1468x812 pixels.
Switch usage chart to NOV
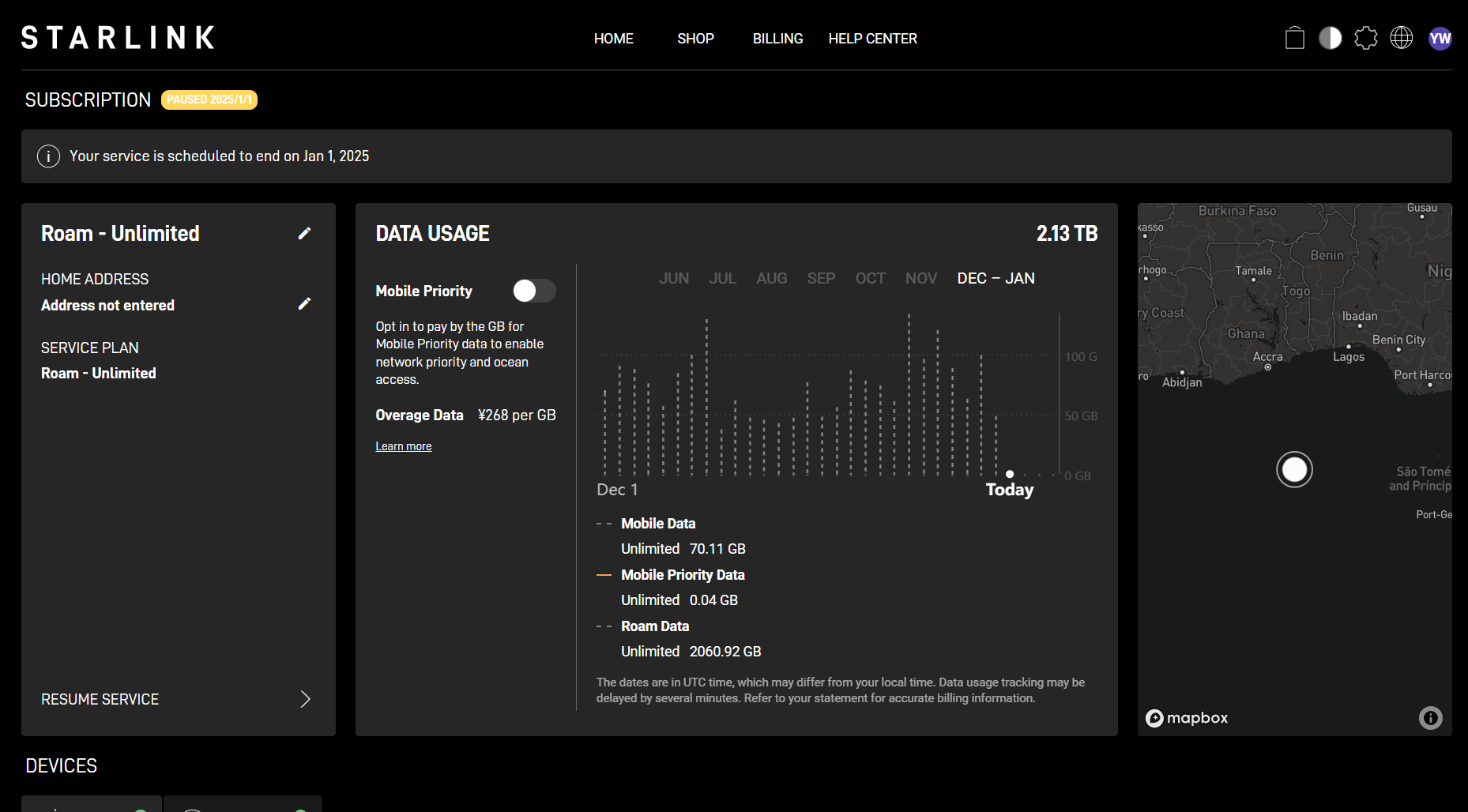(920, 278)
